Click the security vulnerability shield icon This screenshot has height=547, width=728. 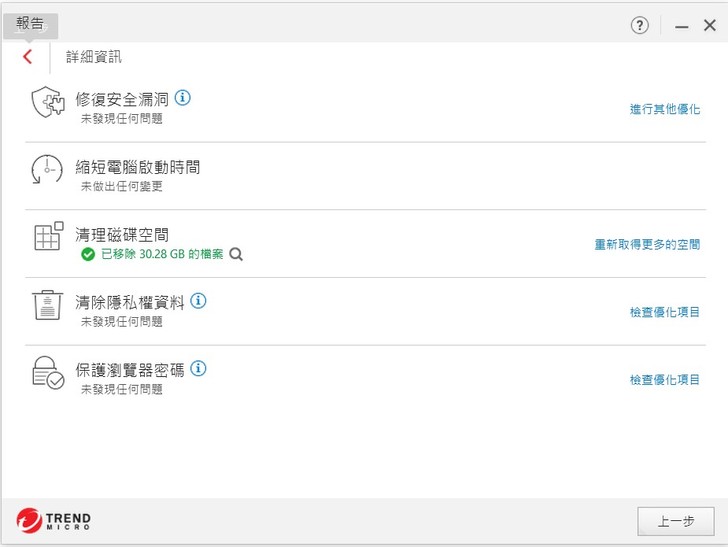(x=47, y=103)
